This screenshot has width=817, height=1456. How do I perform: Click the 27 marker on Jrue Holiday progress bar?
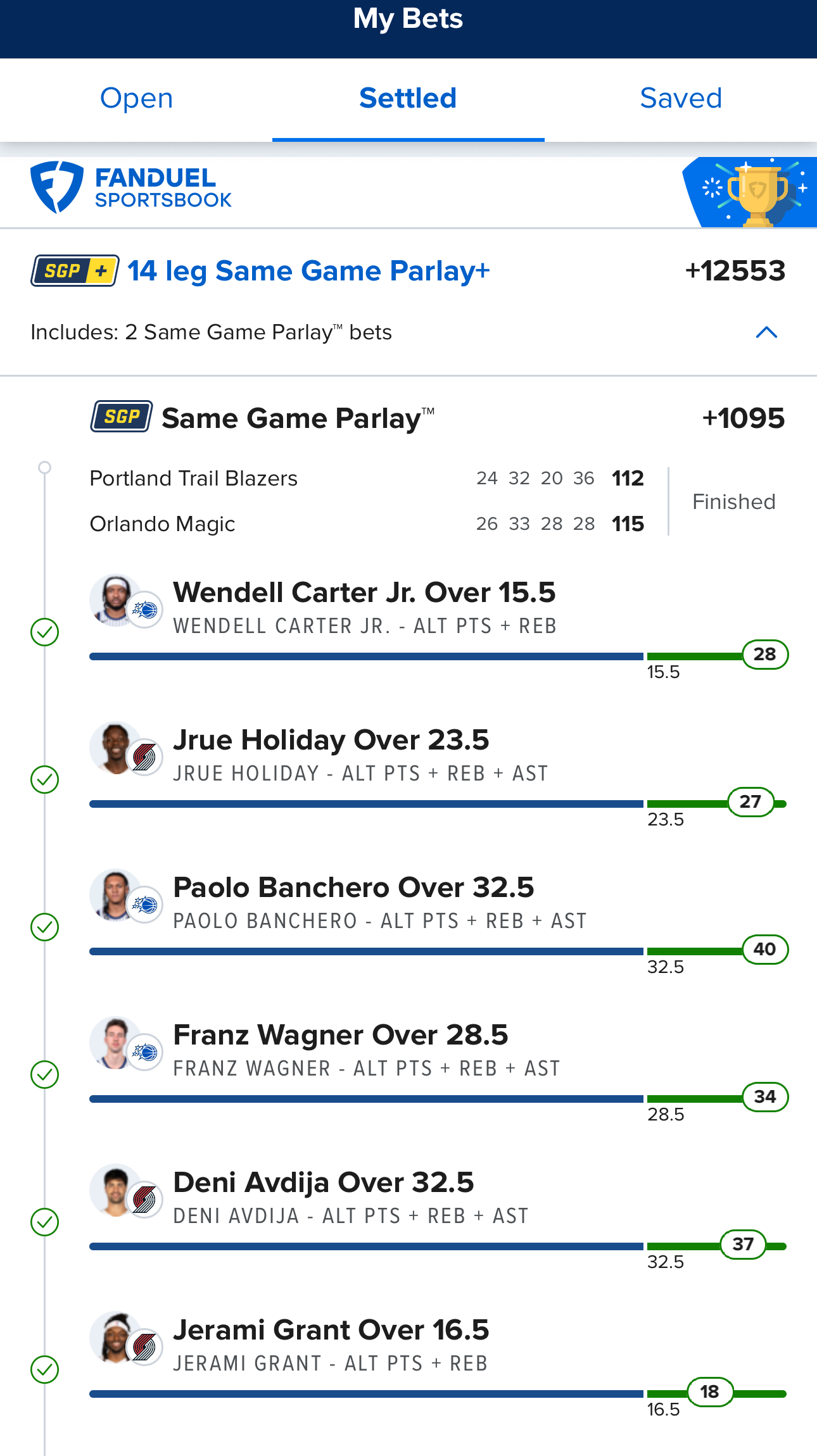tap(750, 802)
